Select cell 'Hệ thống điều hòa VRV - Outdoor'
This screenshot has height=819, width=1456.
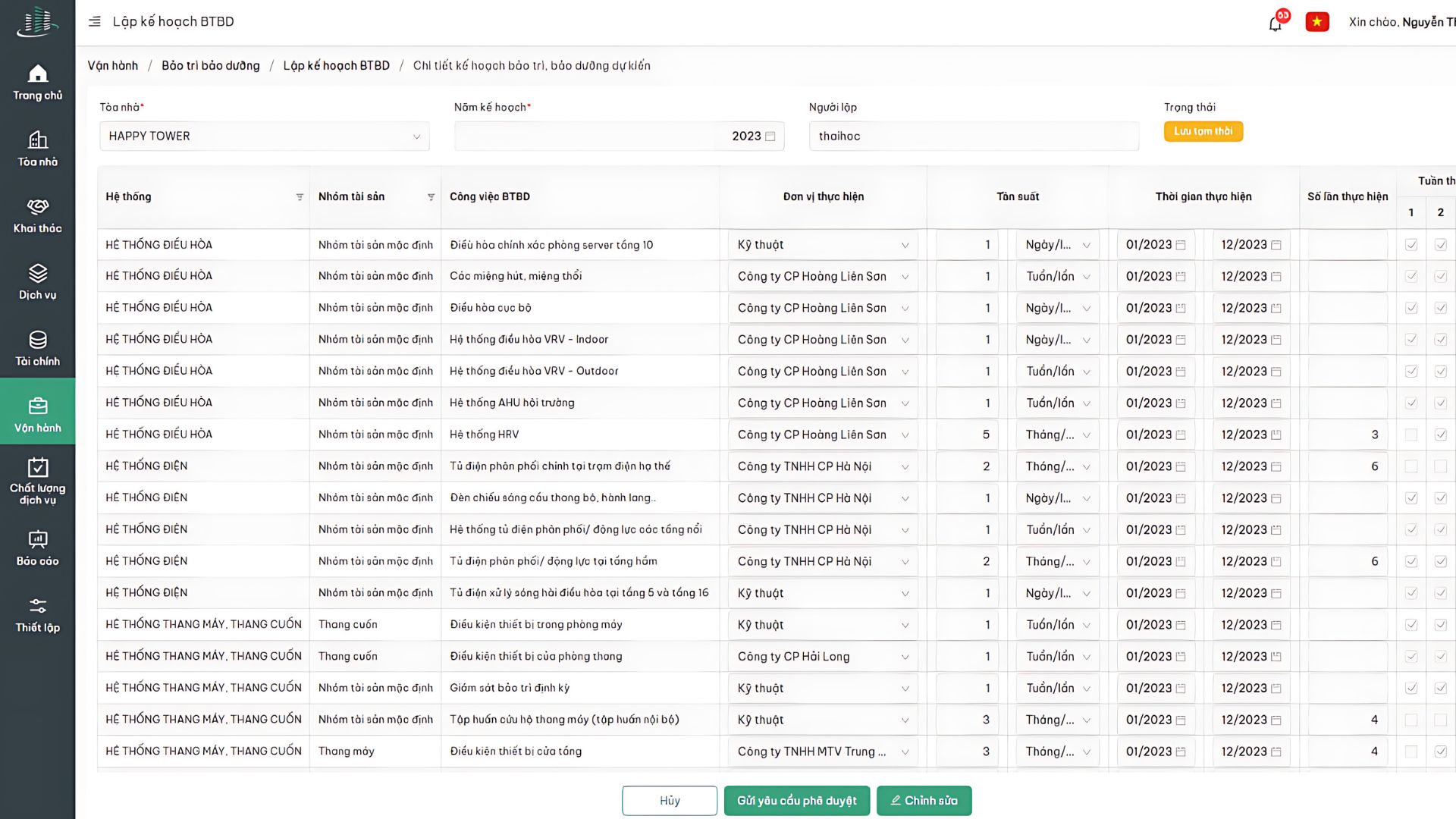tap(579, 372)
